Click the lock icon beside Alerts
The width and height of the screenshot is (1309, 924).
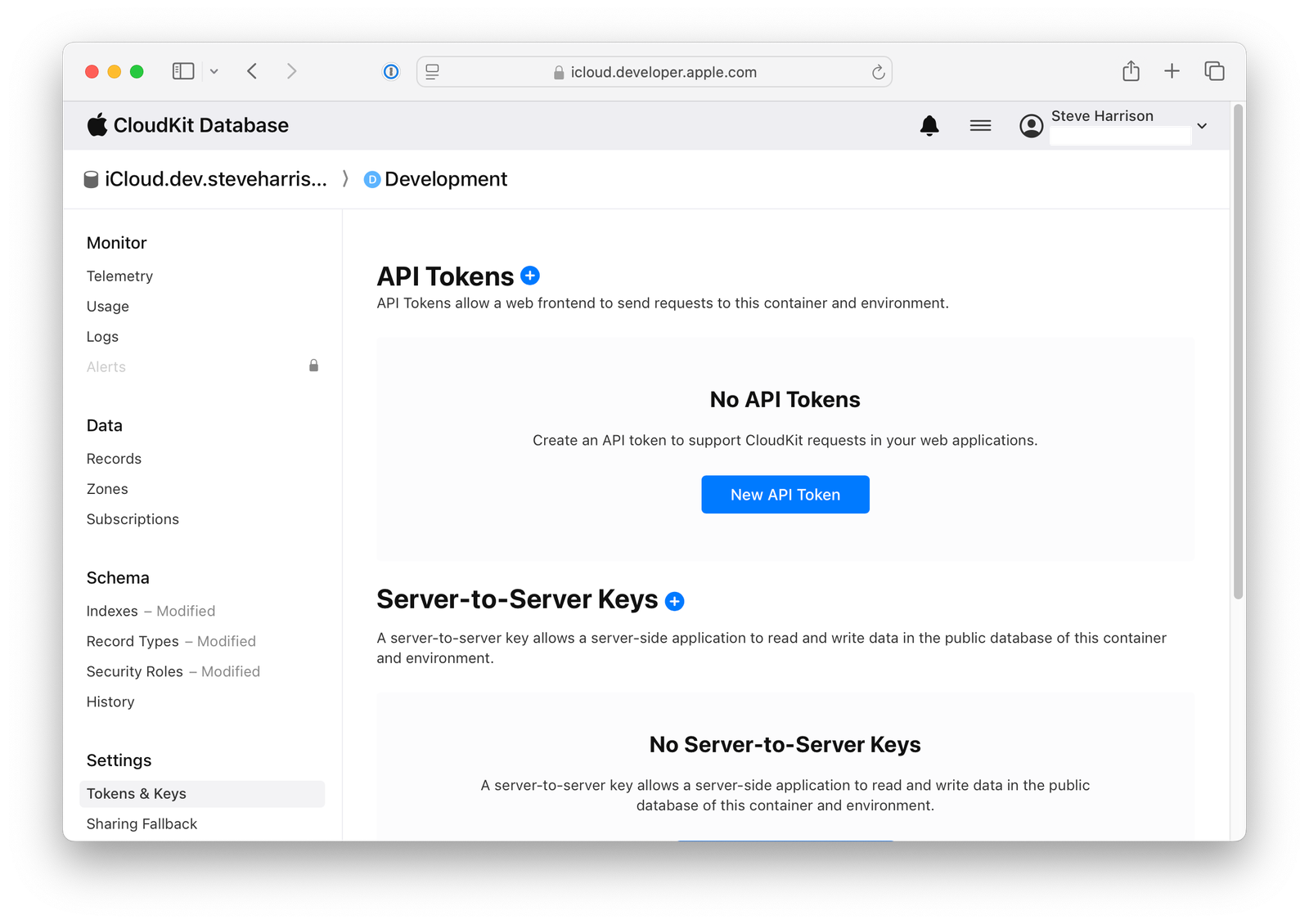(313, 366)
